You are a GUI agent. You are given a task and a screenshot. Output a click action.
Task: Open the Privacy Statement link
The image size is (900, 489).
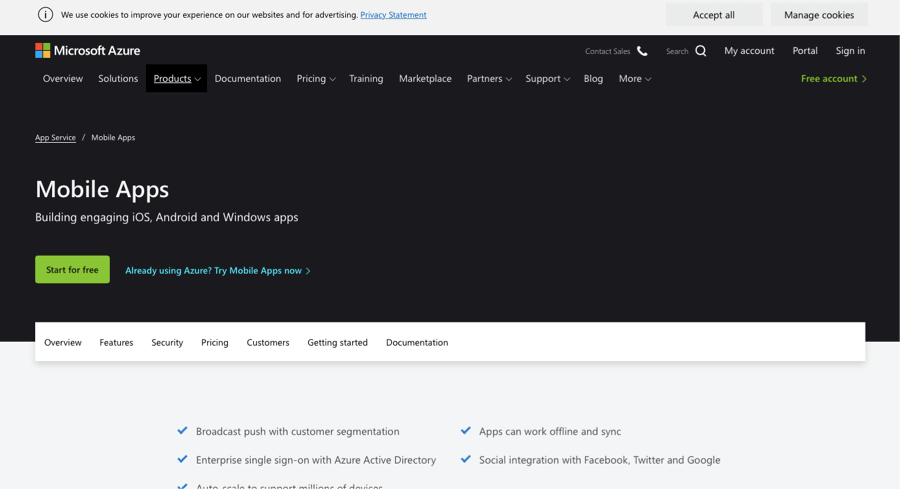393,15
